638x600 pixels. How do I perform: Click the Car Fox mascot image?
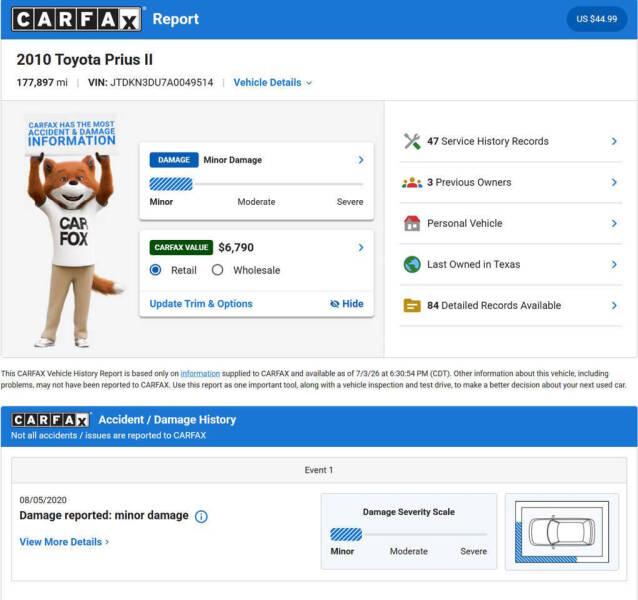(x=73, y=231)
